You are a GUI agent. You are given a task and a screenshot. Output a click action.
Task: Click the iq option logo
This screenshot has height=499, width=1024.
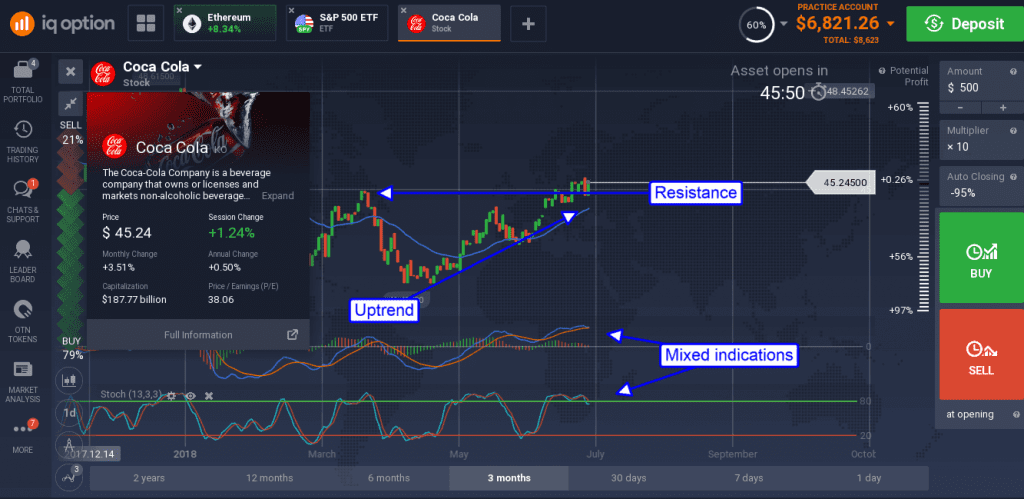[x=62, y=24]
